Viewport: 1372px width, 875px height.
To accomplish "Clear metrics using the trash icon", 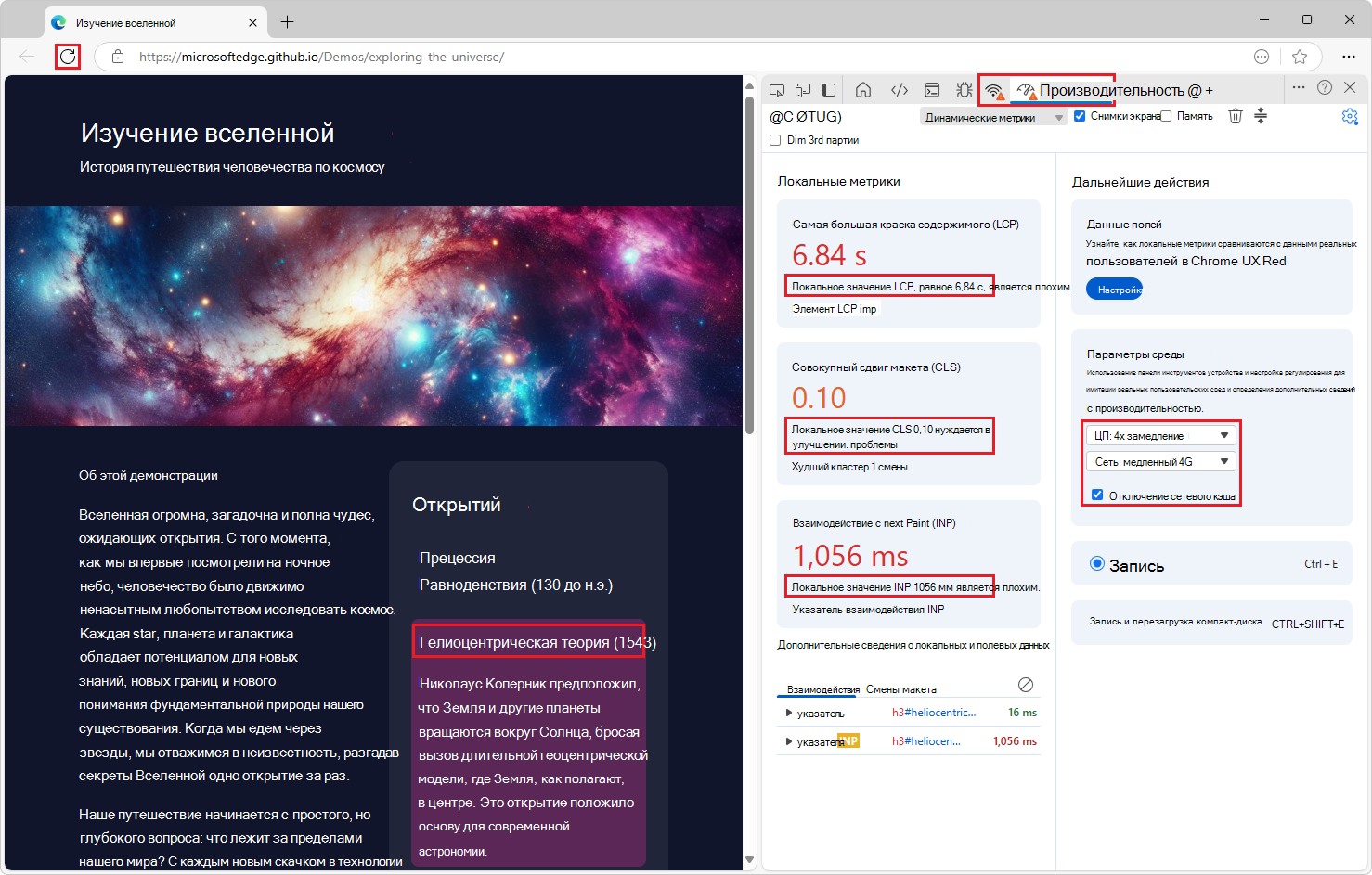I will [1235, 116].
